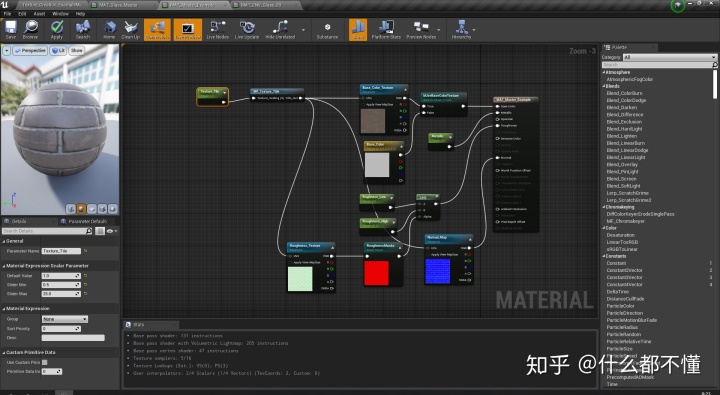The height and width of the screenshot is (395, 720).
Task: Open the Window menu
Action: pyautogui.click(x=60, y=14)
